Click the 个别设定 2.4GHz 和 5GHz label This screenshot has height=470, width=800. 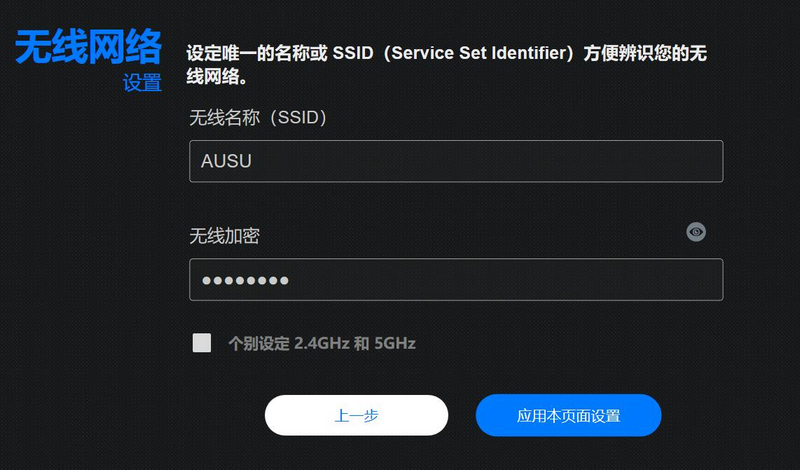click(322, 343)
